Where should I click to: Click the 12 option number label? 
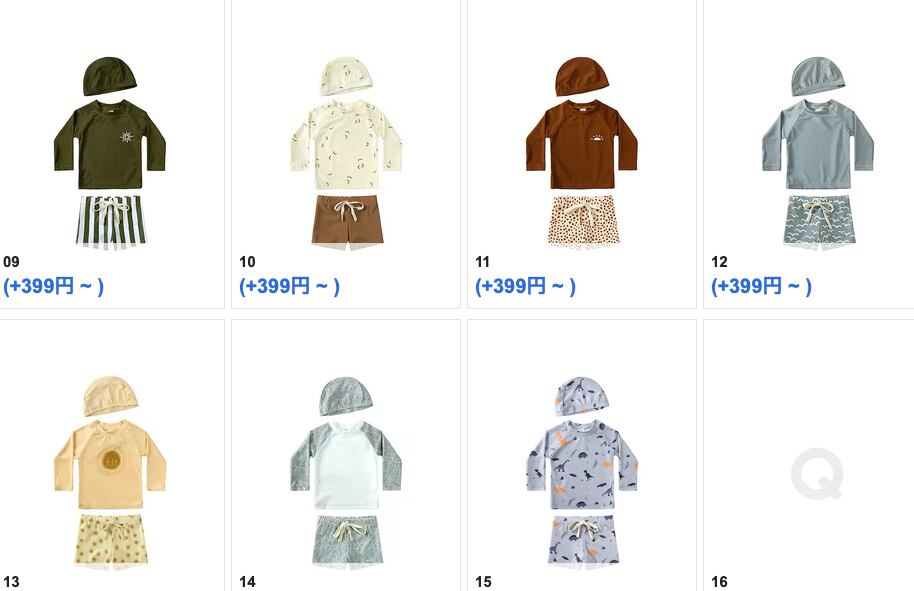(x=719, y=262)
